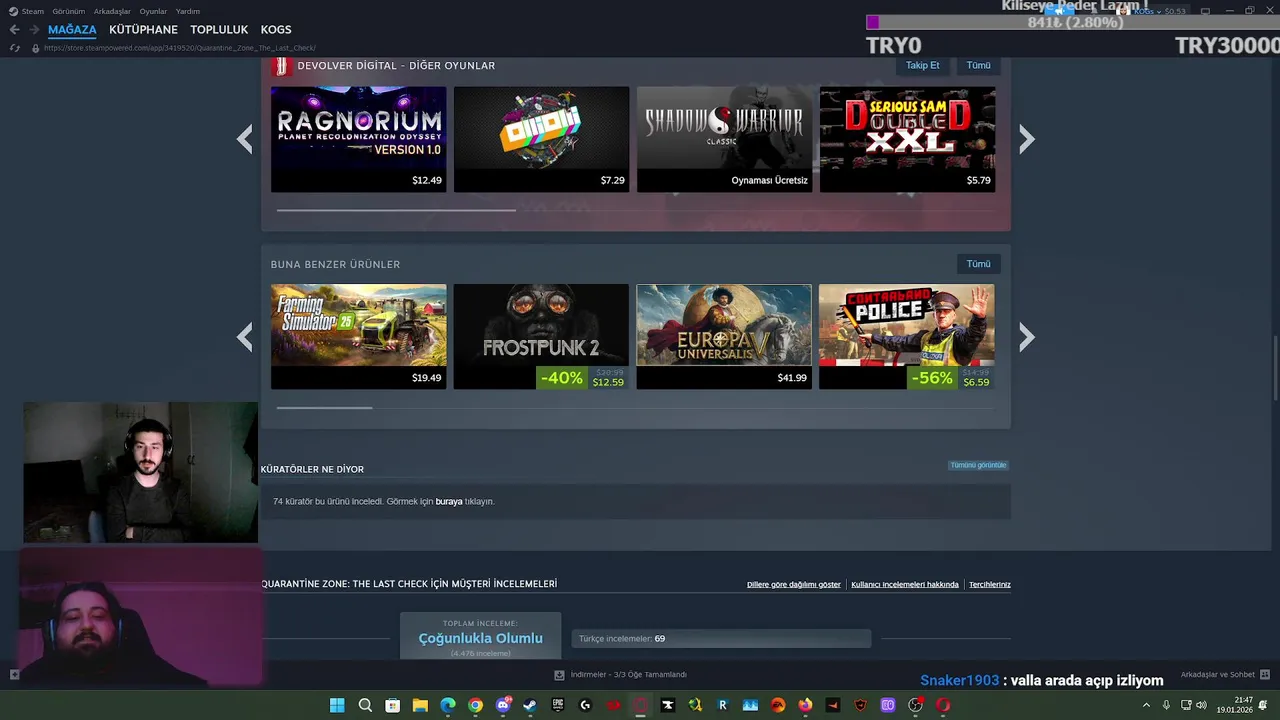Click the Çoğunlukla Olumlu review summary
1280x720 pixels.
coord(481,638)
